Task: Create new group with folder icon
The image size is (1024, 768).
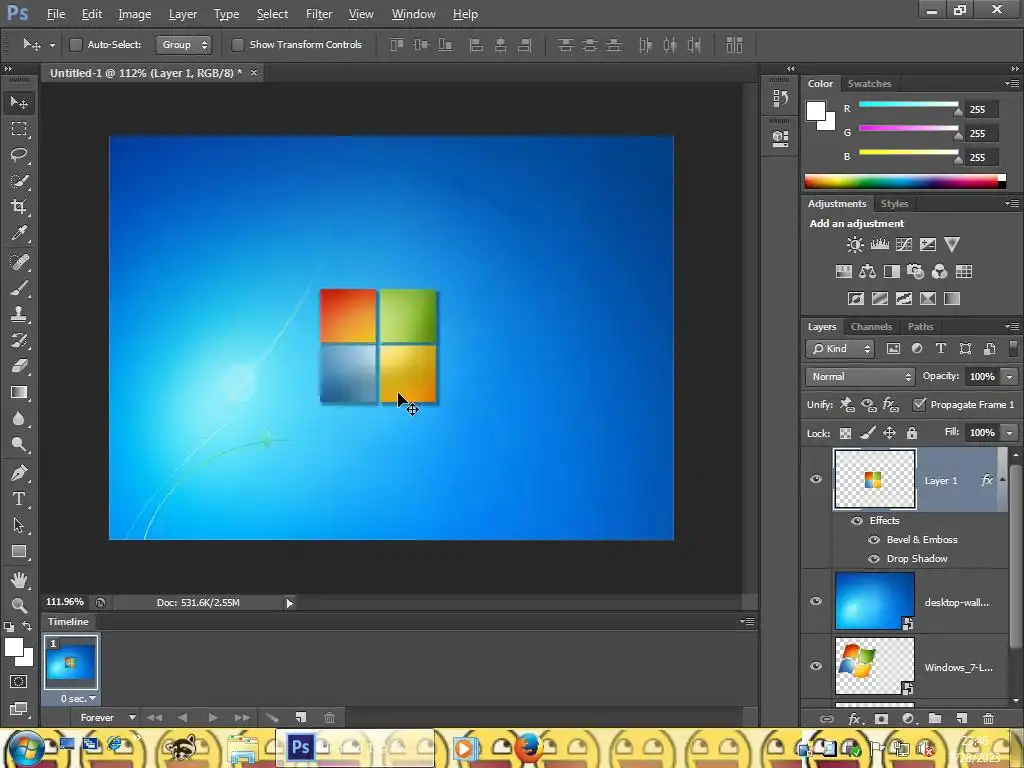Action: pos(935,718)
